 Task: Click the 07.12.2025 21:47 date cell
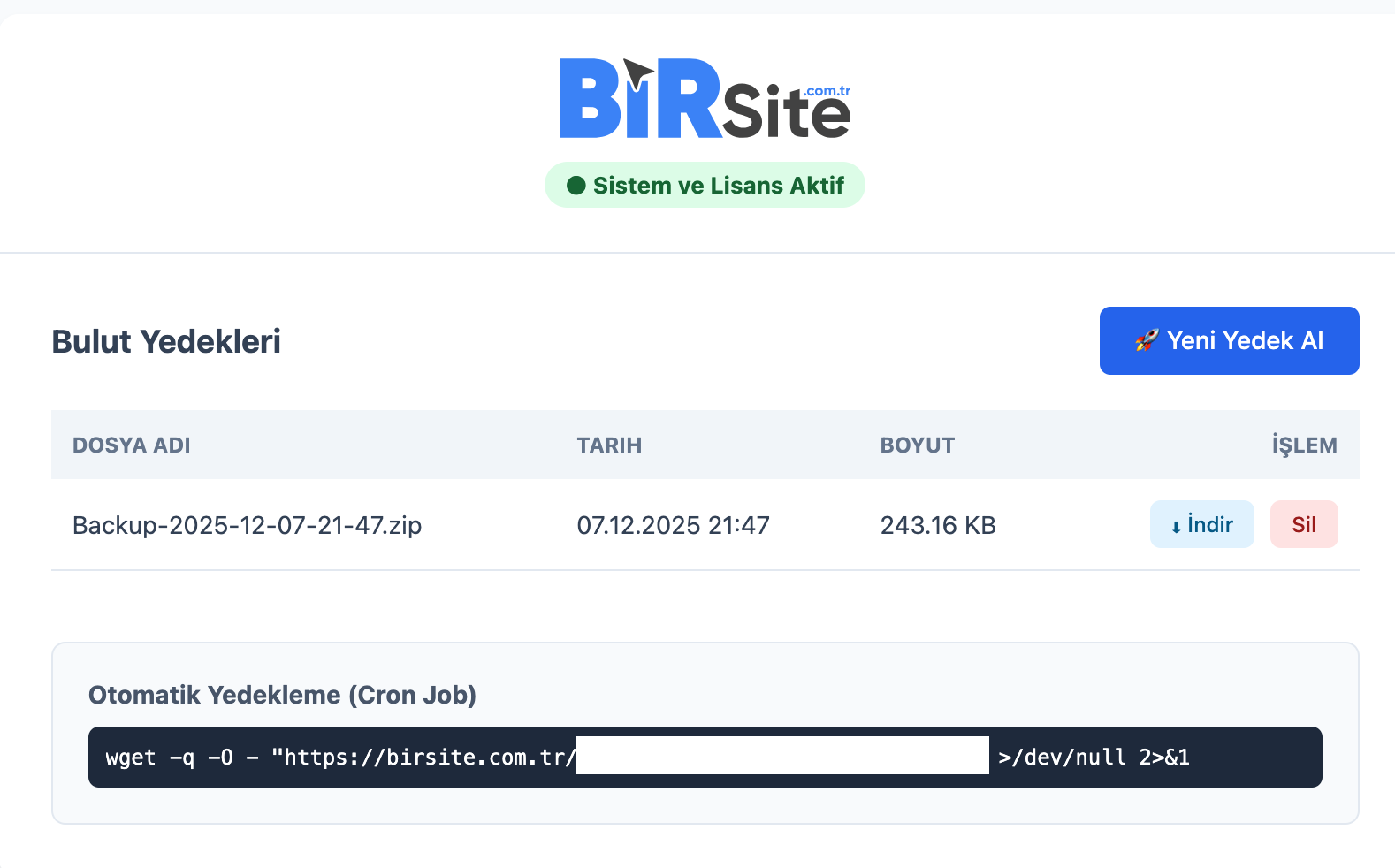tap(673, 526)
